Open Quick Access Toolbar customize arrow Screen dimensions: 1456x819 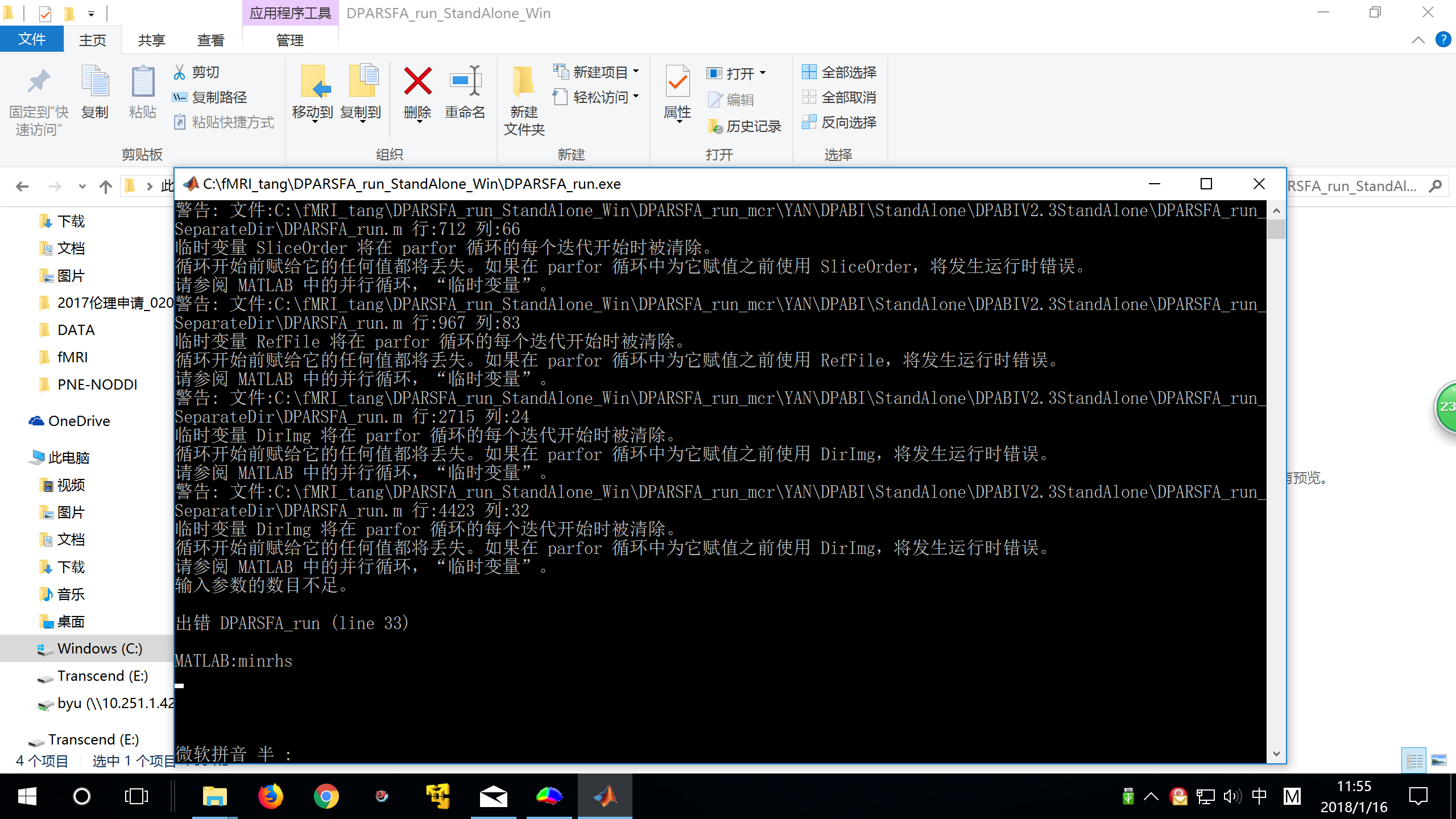point(91,14)
